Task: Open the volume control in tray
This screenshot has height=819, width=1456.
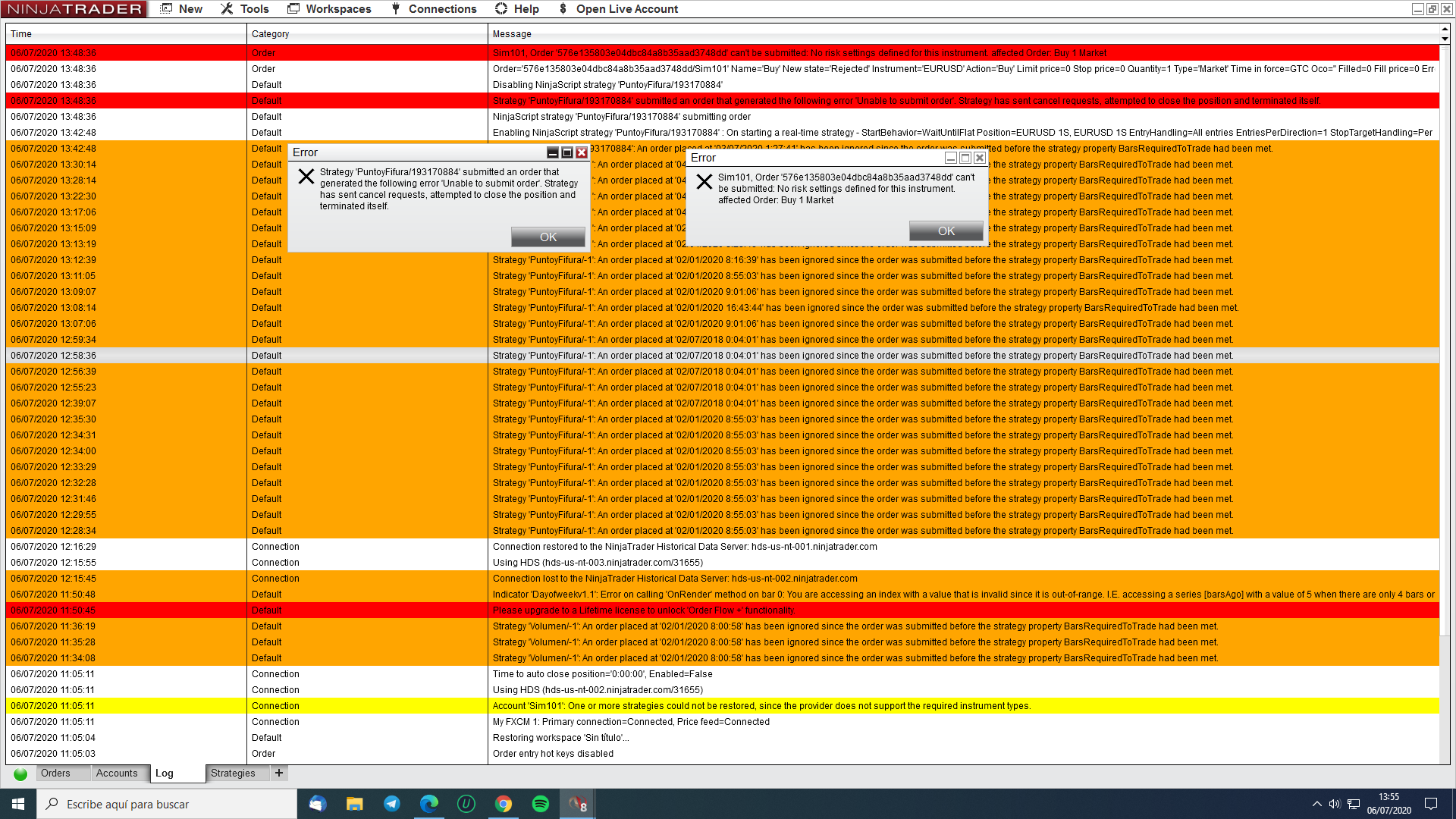Action: 1335,804
